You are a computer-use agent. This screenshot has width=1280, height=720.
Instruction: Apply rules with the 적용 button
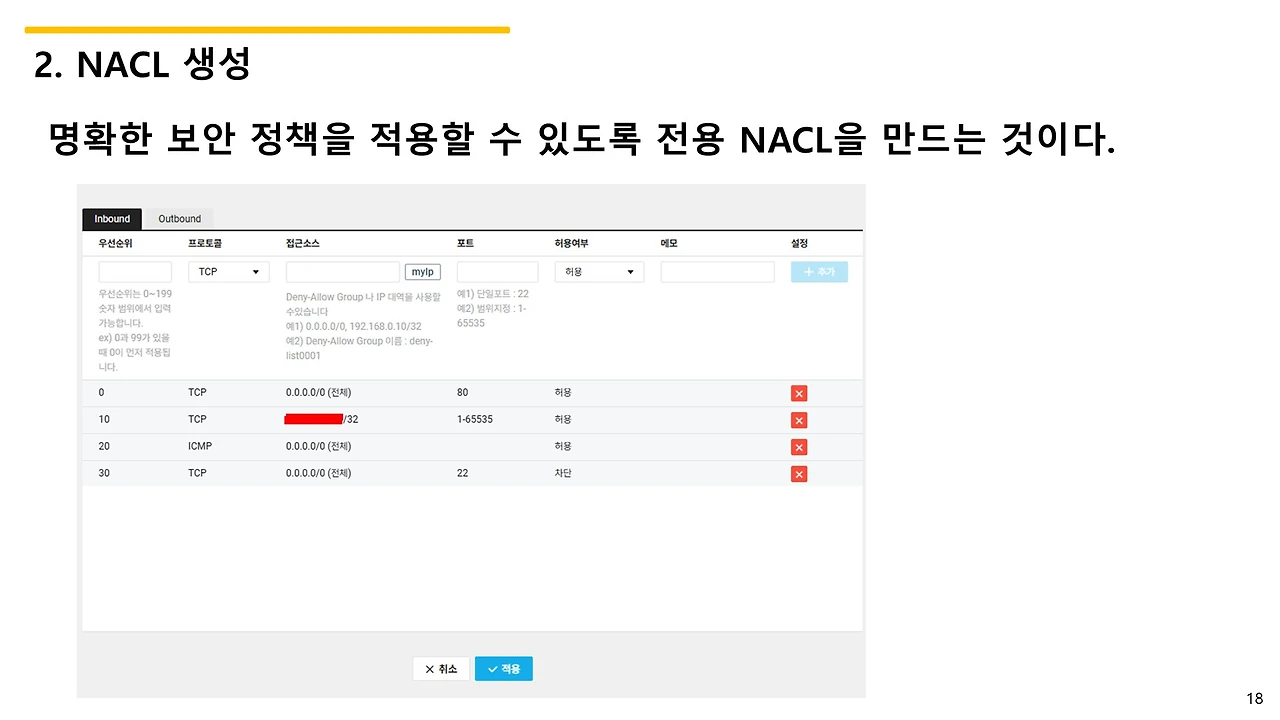(503, 669)
